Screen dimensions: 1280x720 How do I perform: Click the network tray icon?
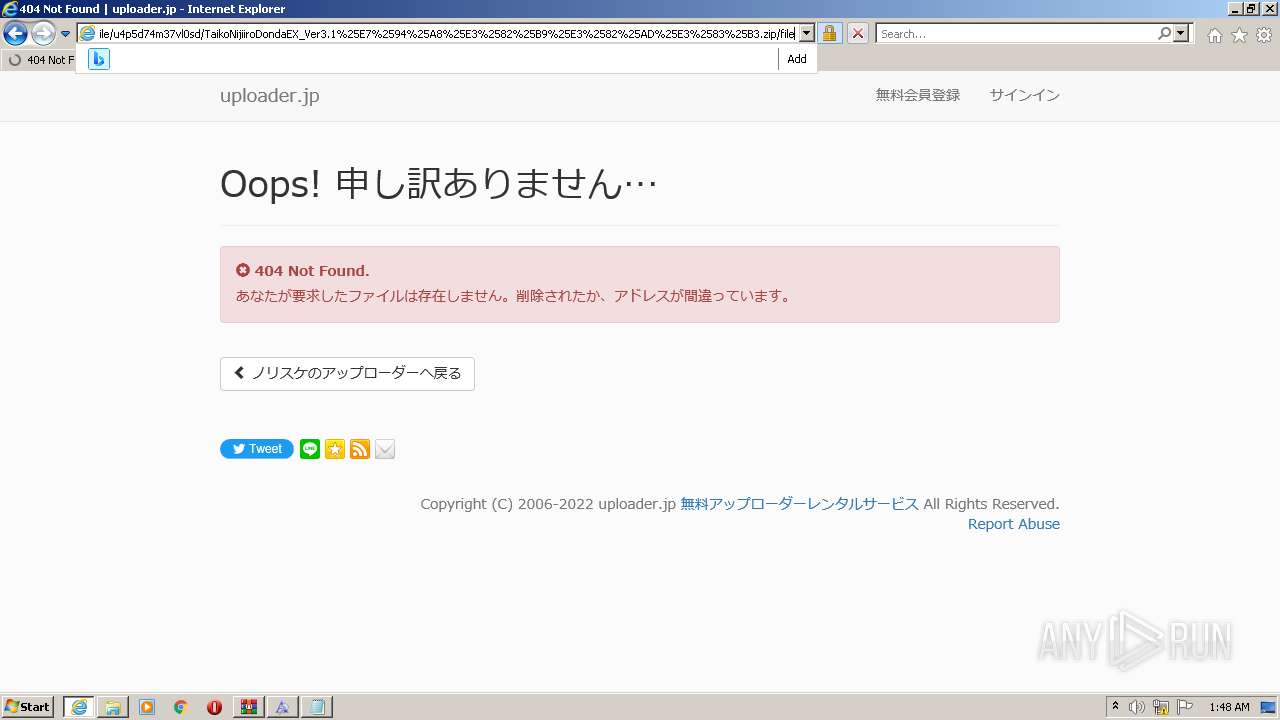tap(1161, 707)
